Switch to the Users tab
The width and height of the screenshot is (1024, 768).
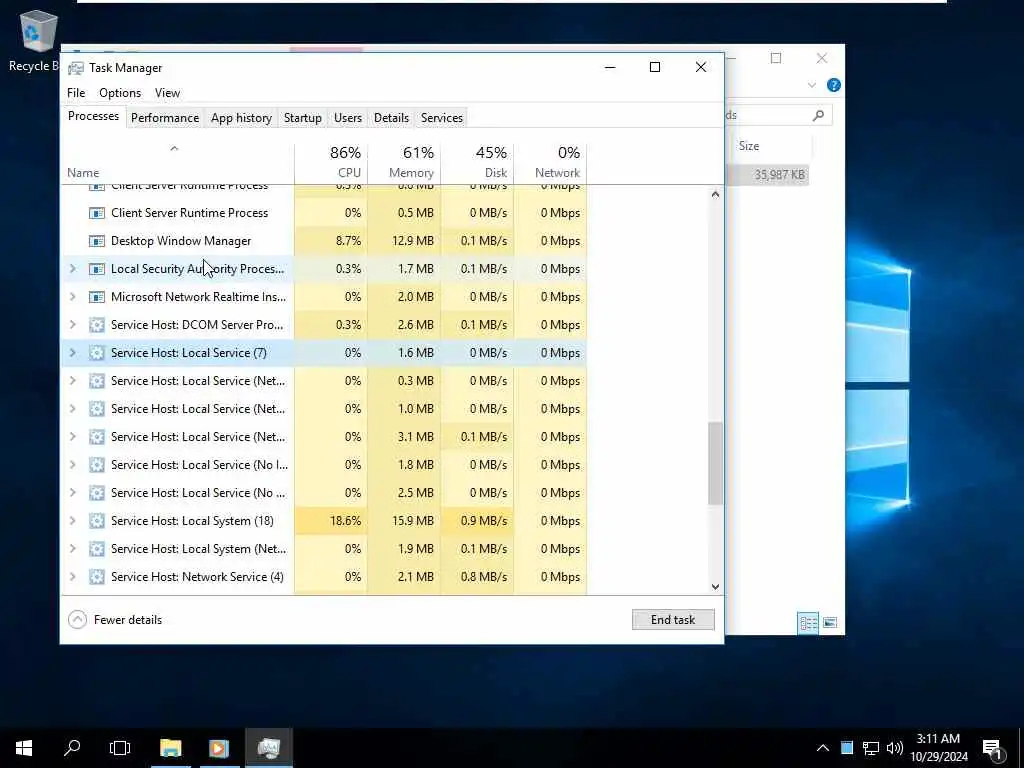click(347, 118)
